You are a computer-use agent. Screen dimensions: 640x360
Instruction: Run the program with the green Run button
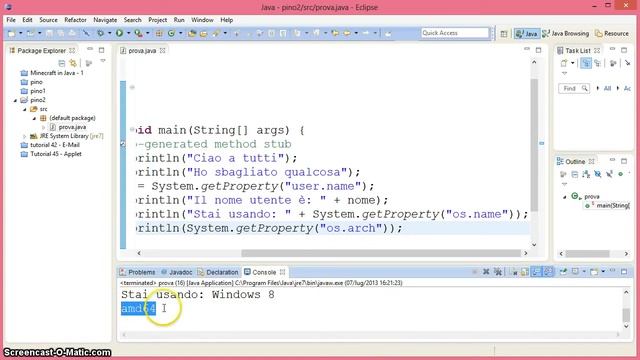pyautogui.click(x=119, y=33)
